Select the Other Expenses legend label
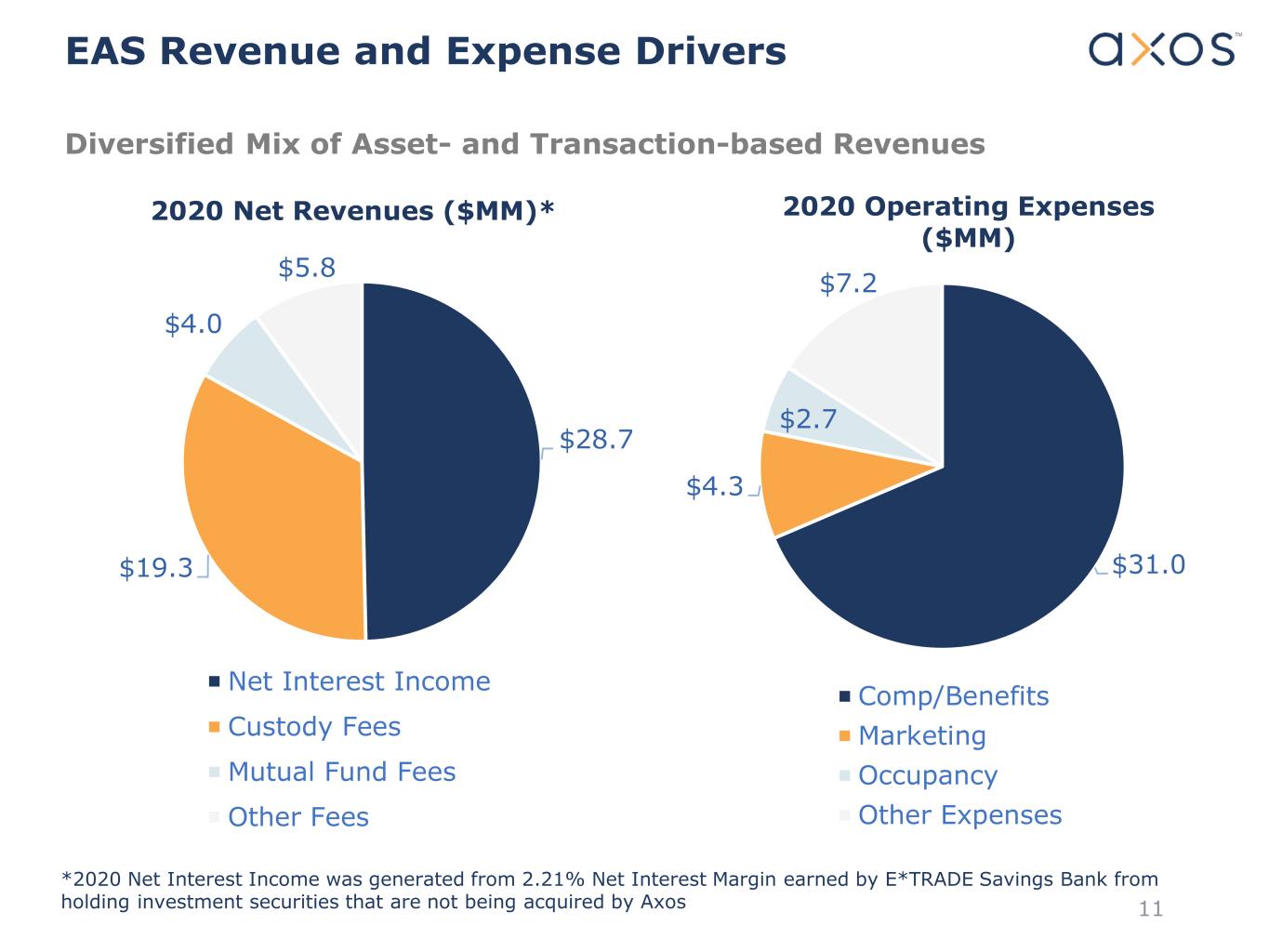Screen dimensions: 1269x952 pos(959,815)
